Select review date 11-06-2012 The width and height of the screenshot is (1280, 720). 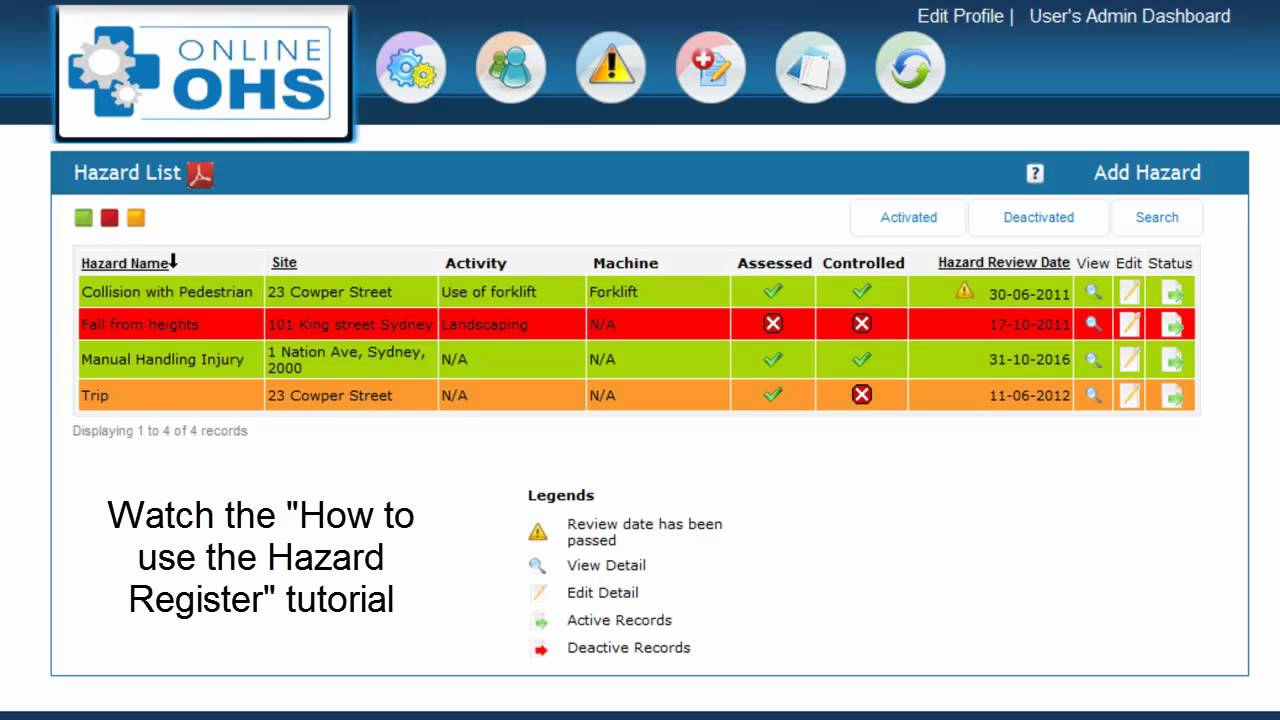pos(1029,395)
